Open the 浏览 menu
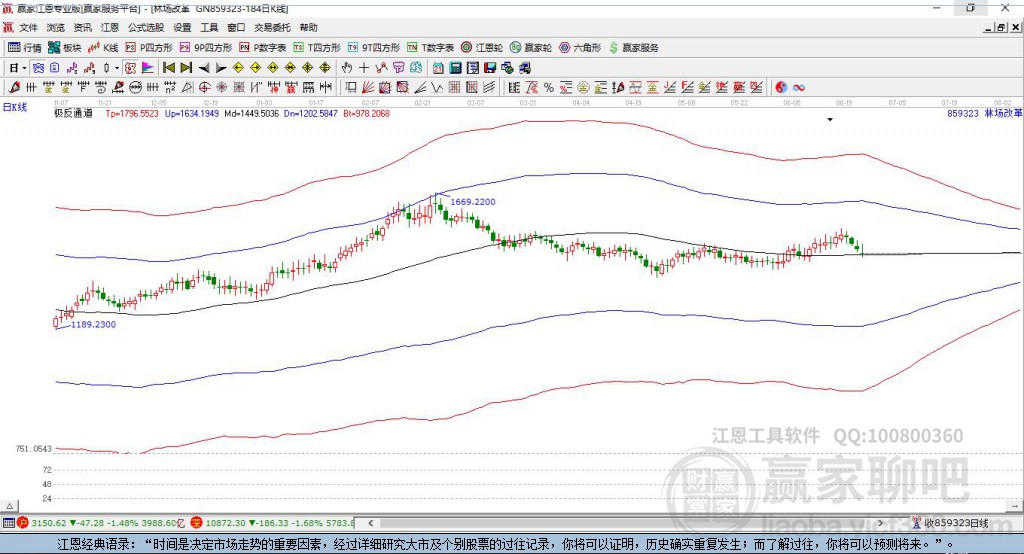 (56, 27)
